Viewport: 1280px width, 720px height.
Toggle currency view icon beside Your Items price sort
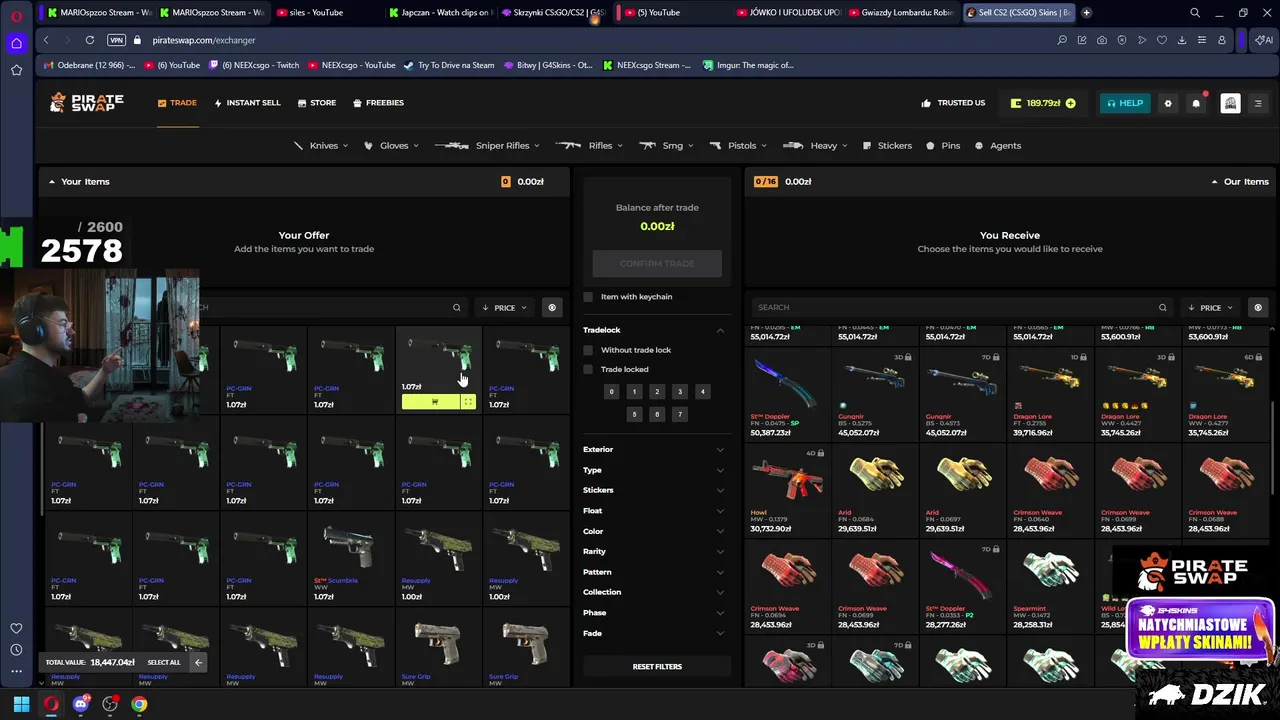(551, 307)
